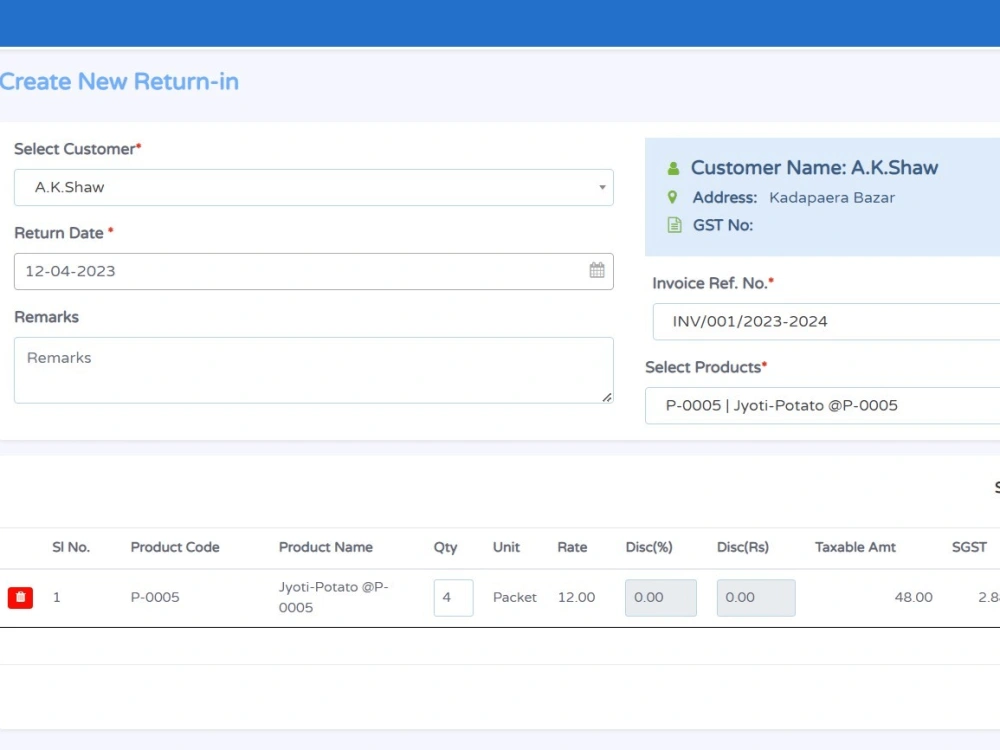Screen dimensions: 1000x750
Task: Click the Kadapaera Bazar address text
Action: tap(832, 198)
